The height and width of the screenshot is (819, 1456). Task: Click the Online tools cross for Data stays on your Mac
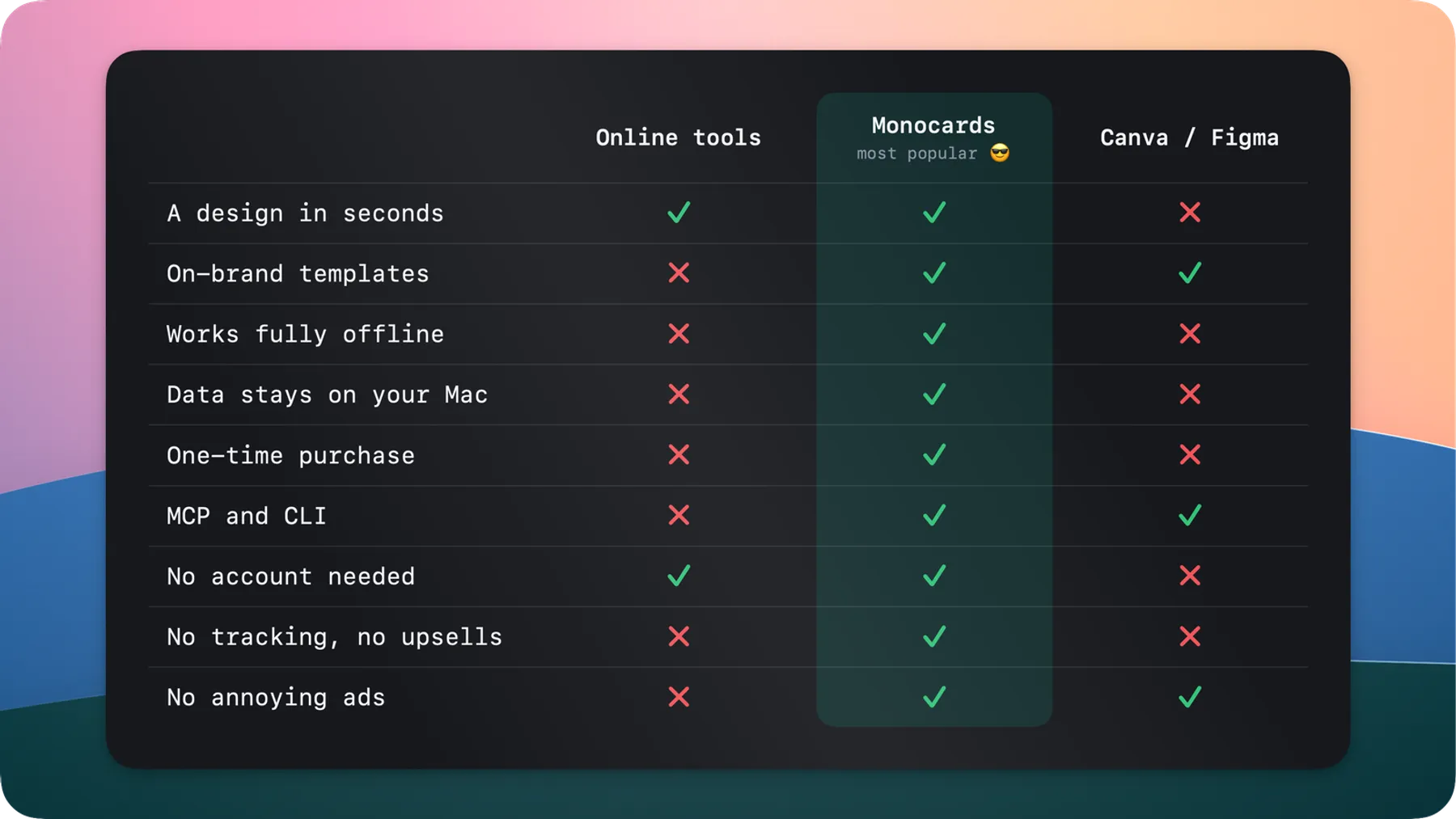[679, 395]
